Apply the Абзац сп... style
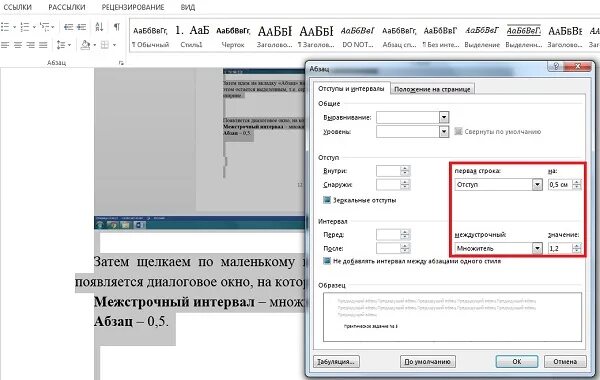This screenshot has height=380, width=600. point(399,37)
